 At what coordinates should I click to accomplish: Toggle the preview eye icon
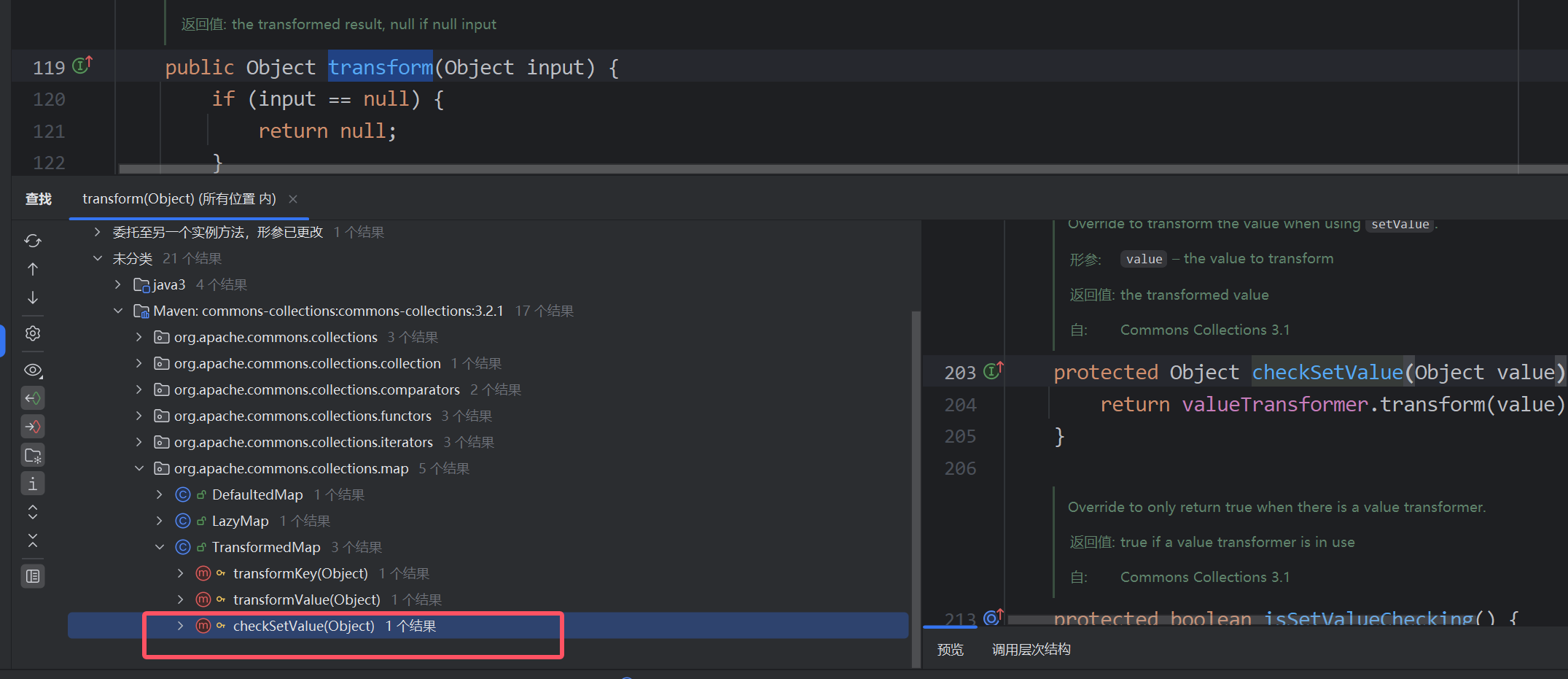pos(33,370)
